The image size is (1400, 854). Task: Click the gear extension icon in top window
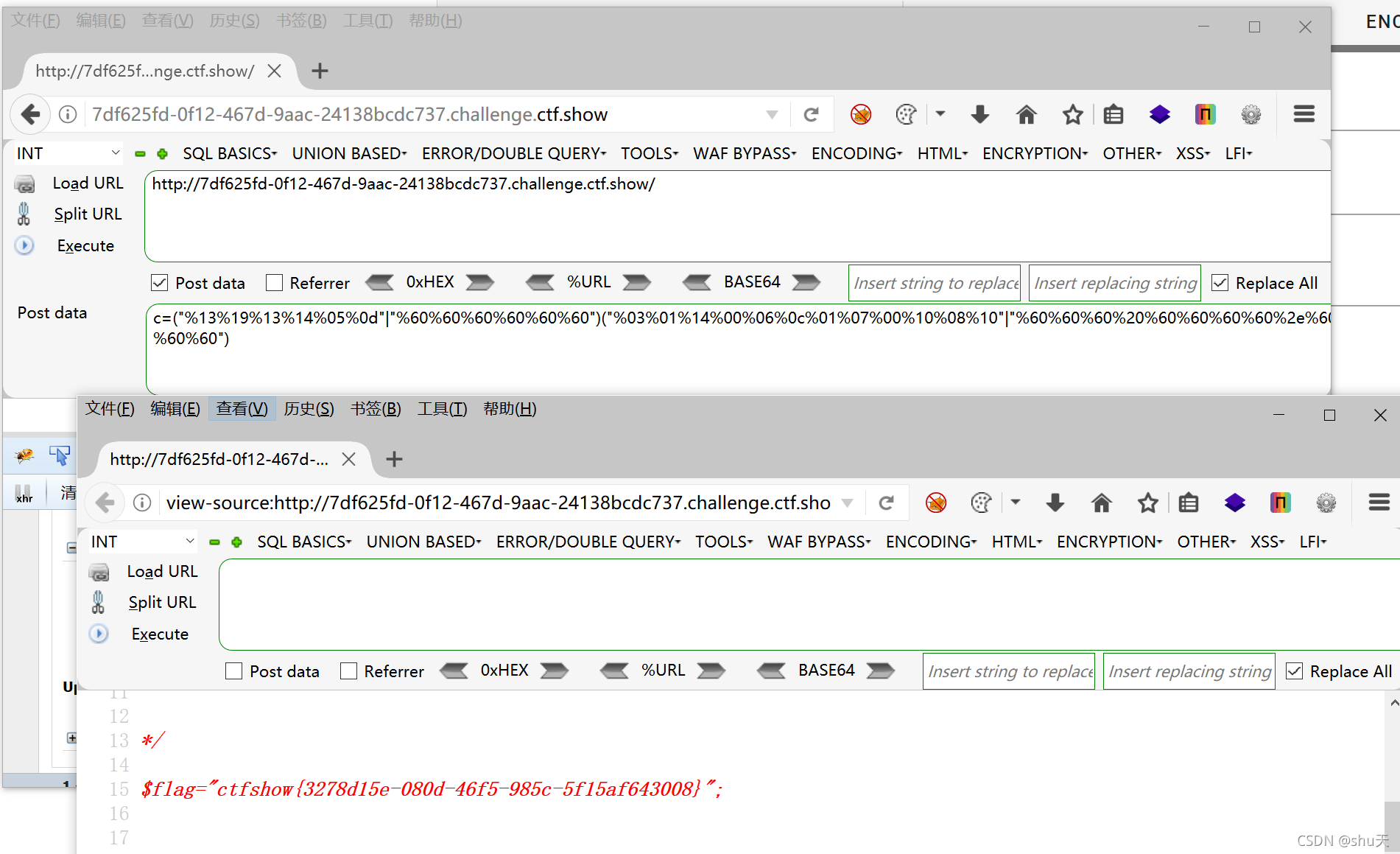(1250, 114)
